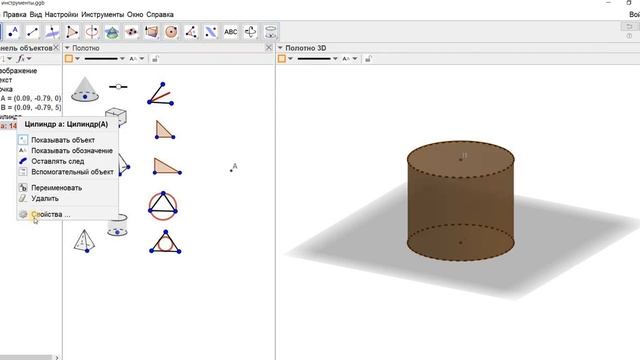Screen dimensions: 640x360
Task: Click the lock icon in Полотно style bar
Action: click(x=155, y=59)
